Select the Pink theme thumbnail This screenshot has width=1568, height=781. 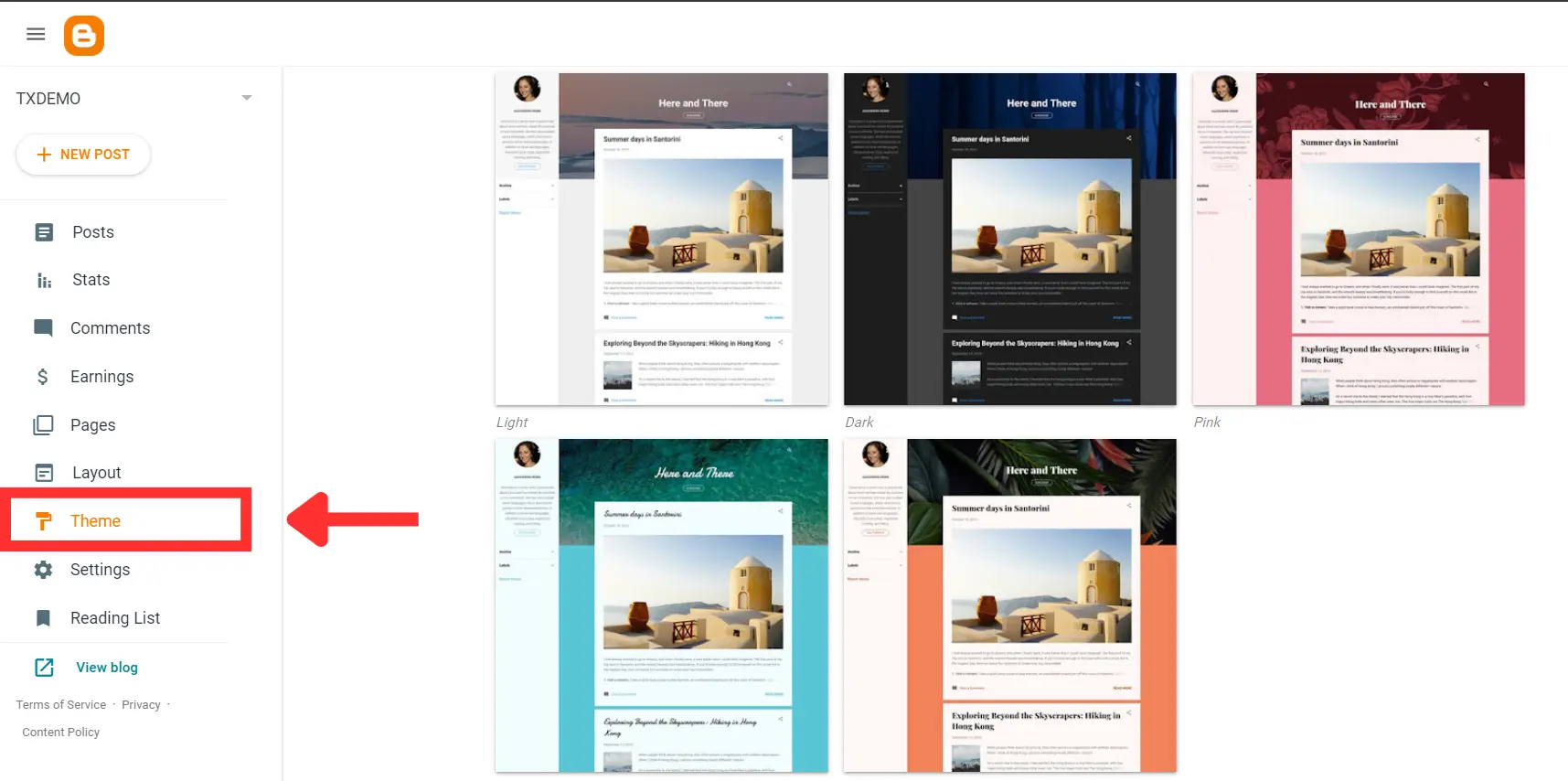click(1359, 240)
